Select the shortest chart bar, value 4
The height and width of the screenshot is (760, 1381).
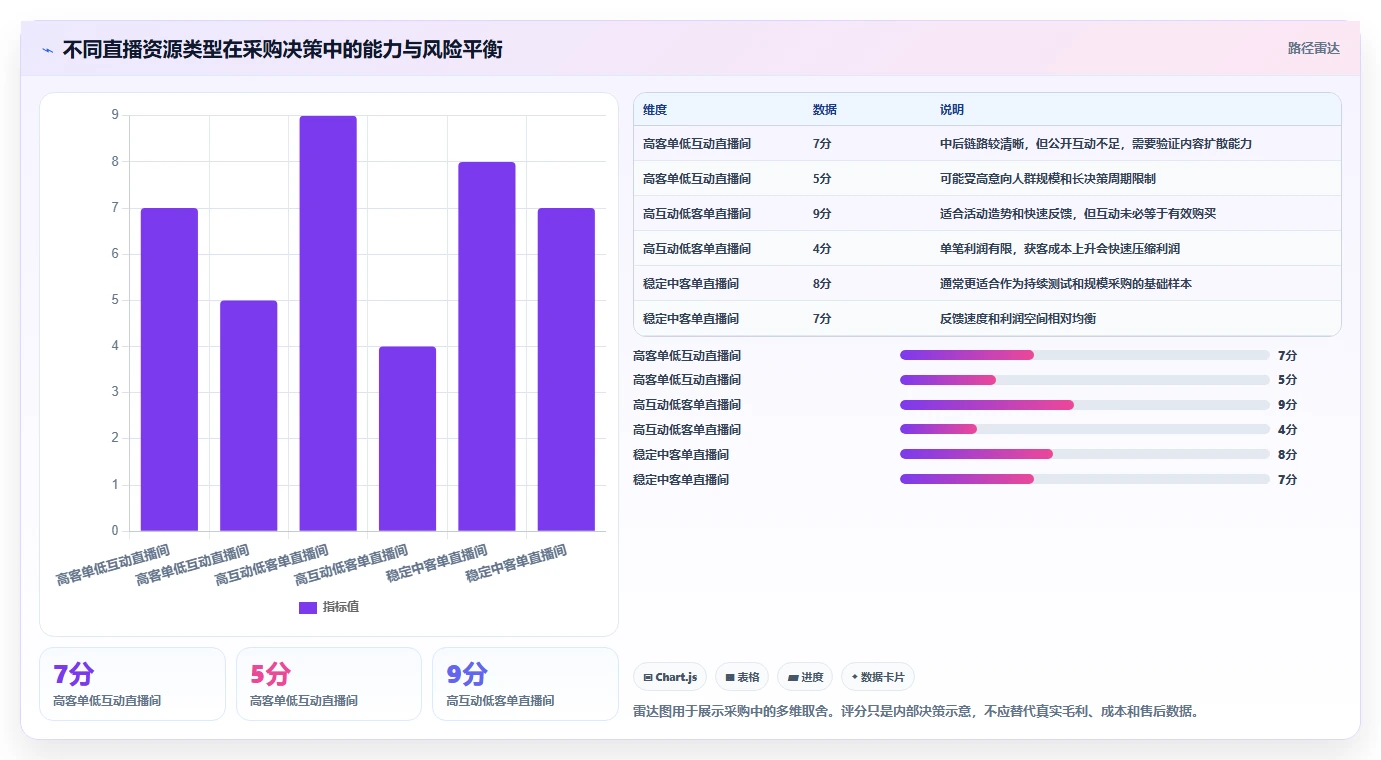pyautogui.click(x=407, y=439)
